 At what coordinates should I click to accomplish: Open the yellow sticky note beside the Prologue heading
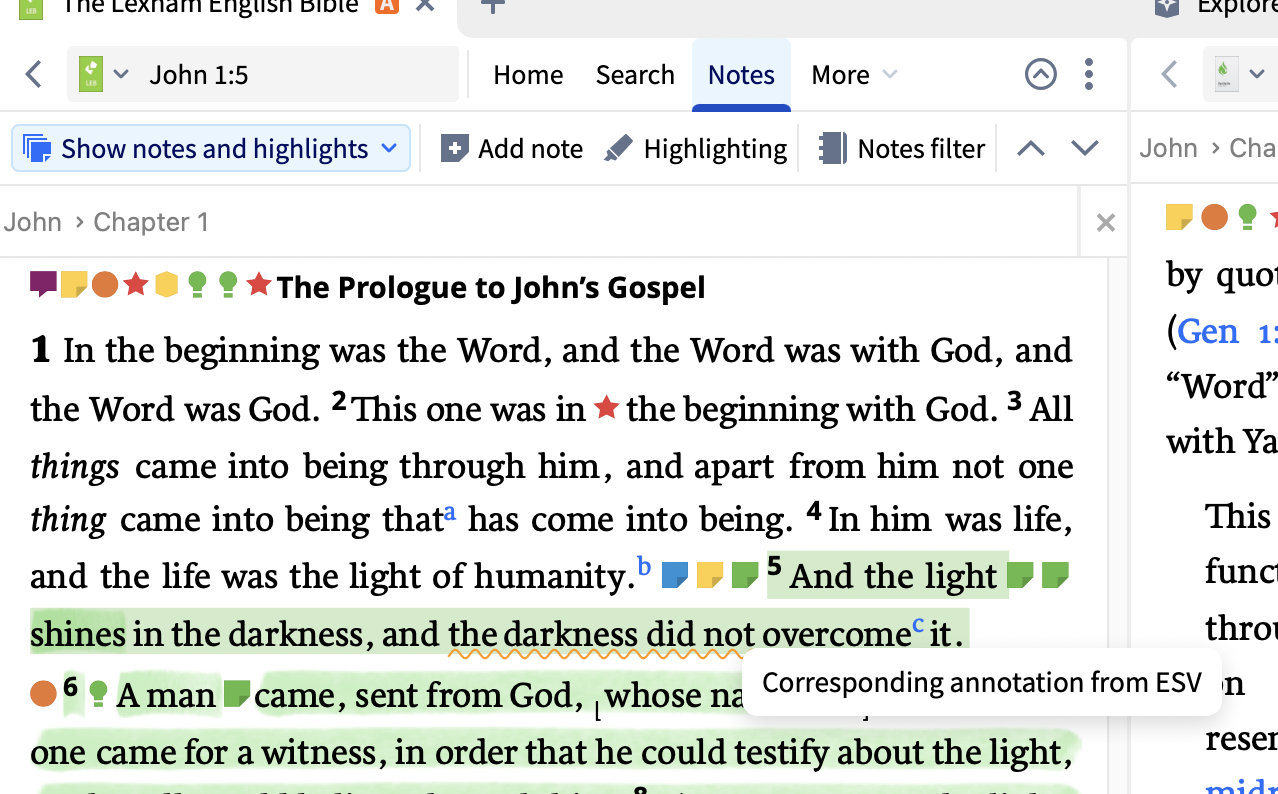(x=74, y=285)
